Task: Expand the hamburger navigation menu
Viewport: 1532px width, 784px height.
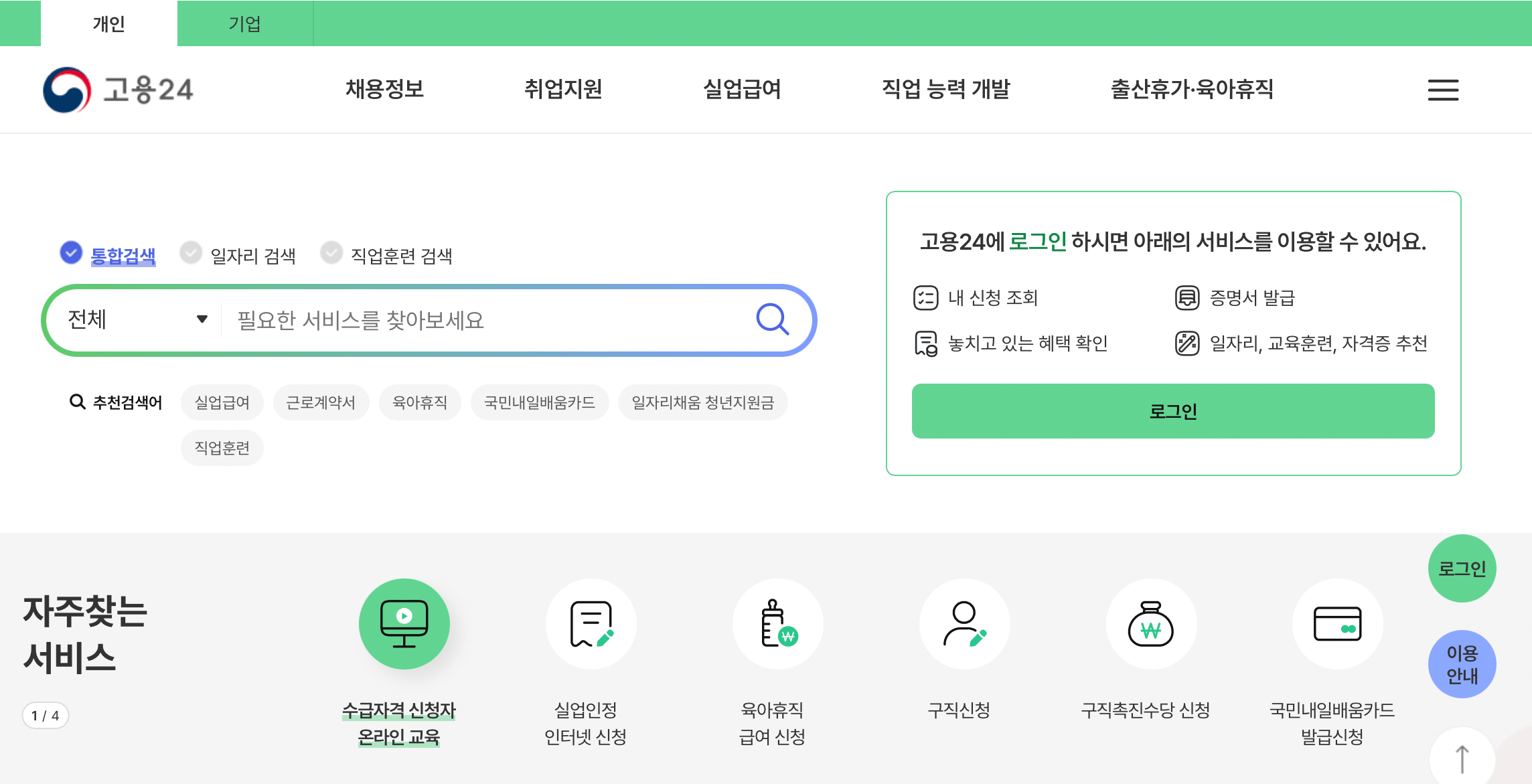Action: click(x=1443, y=90)
